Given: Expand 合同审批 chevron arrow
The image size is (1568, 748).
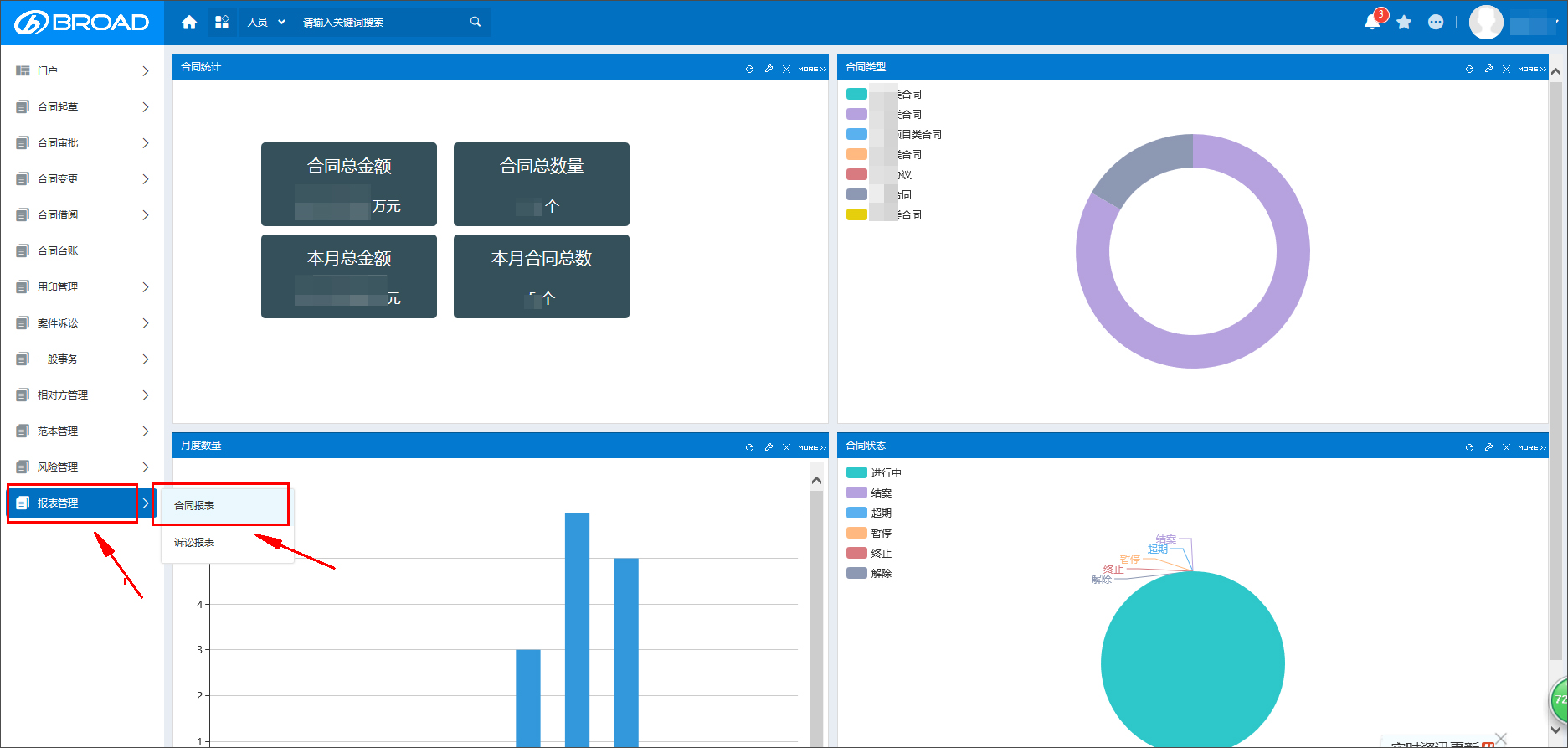Looking at the screenshot, I should click(x=146, y=143).
